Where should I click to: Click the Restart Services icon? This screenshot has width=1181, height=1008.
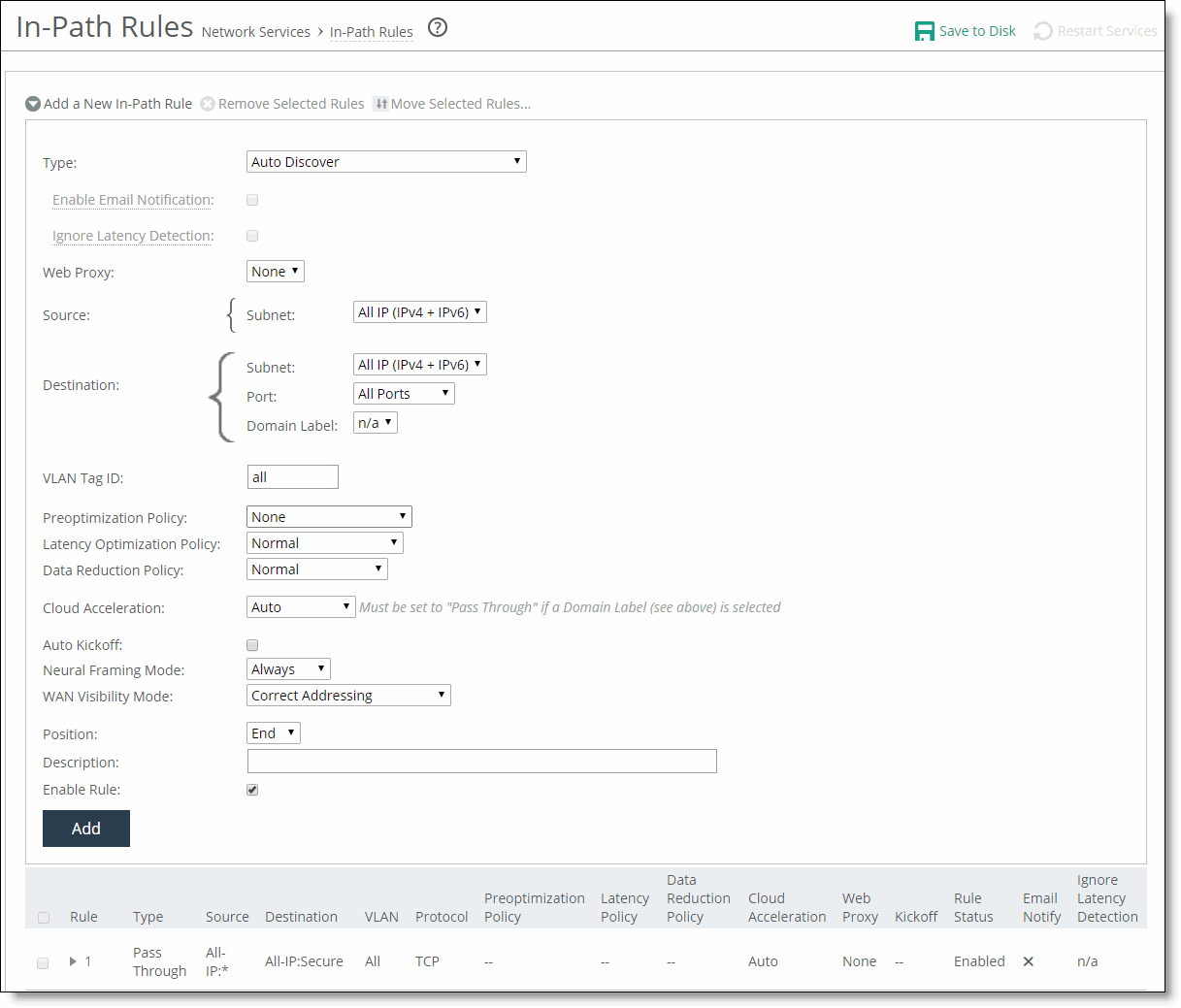point(1043,31)
